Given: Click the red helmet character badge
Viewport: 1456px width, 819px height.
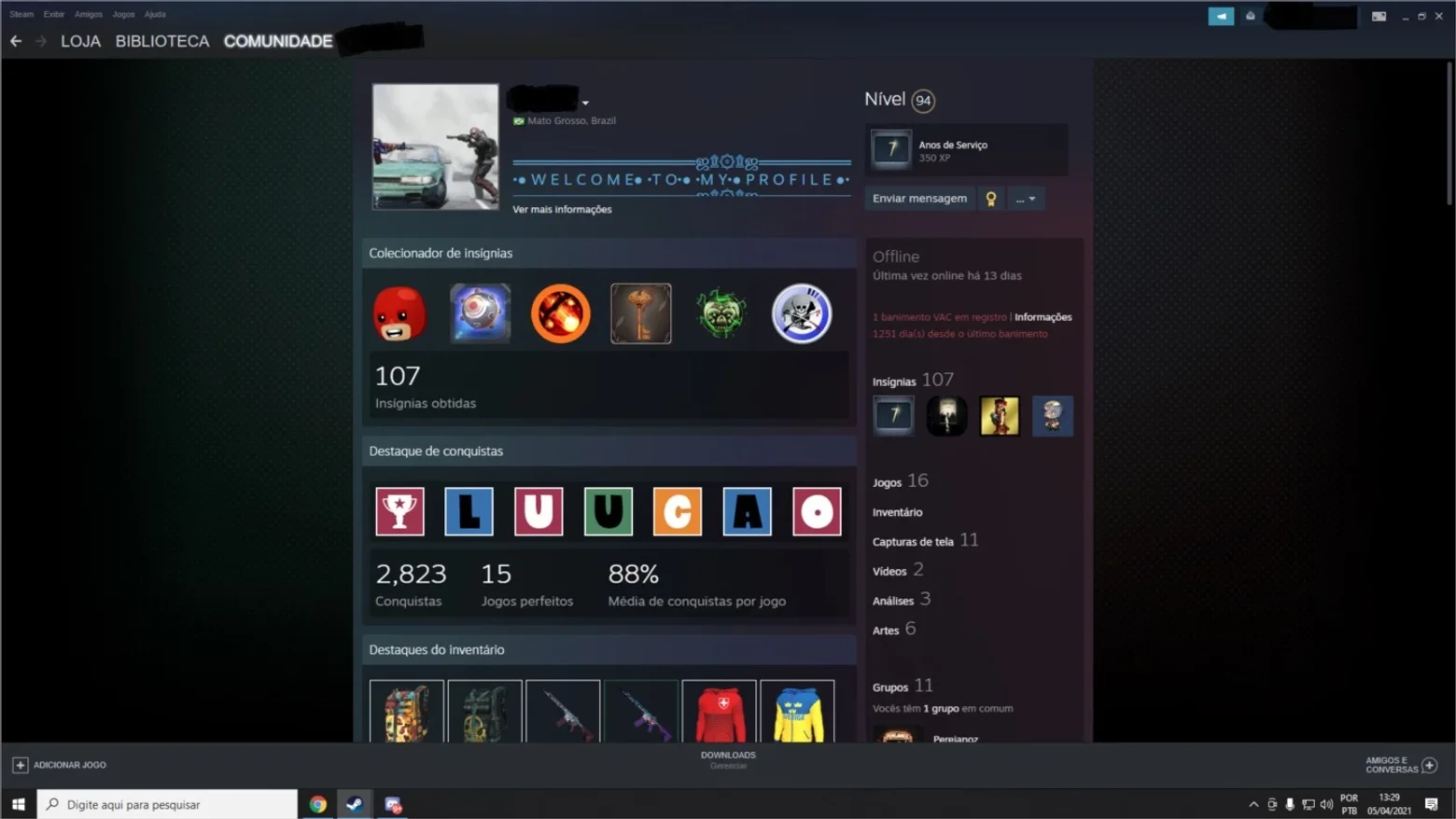Looking at the screenshot, I should (x=399, y=313).
